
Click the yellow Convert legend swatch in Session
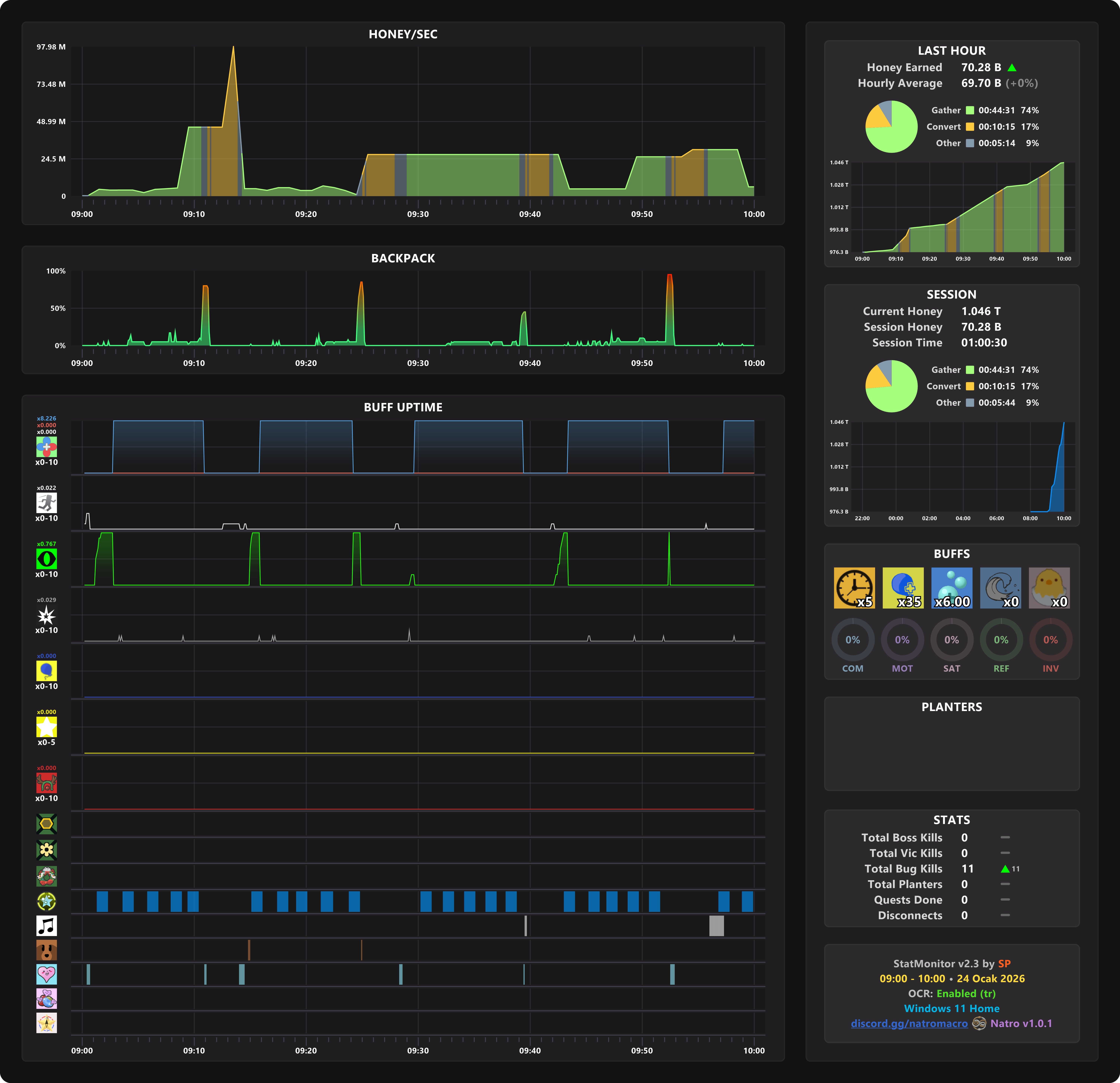[970, 386]
